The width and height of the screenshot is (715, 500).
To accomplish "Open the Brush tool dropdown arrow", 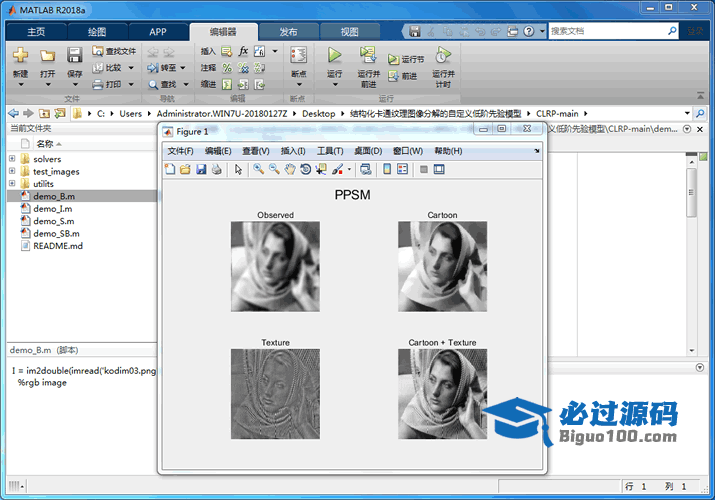I will click(x=349, y=169).
